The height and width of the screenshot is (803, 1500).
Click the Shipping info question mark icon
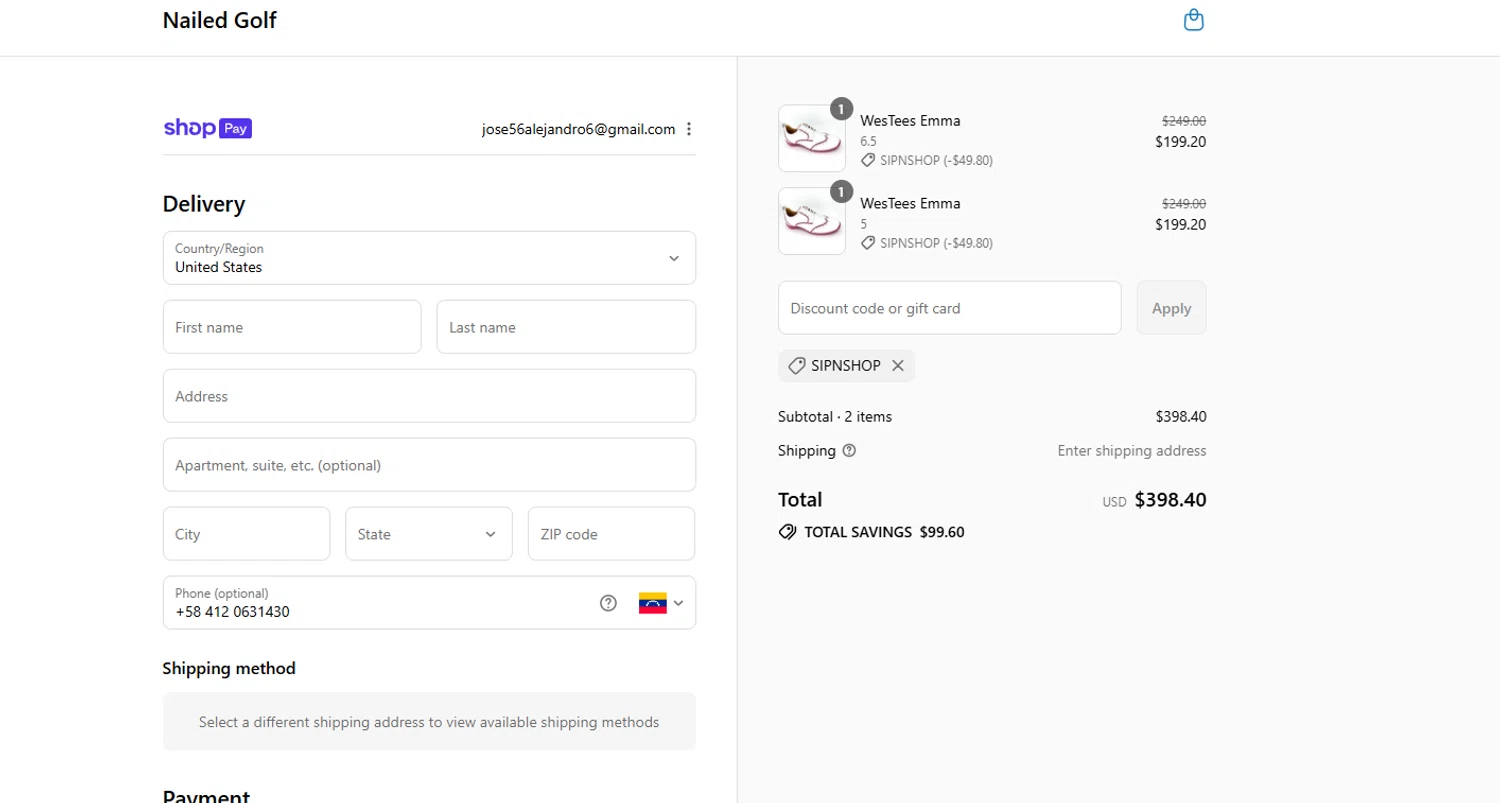pyautogui.click(x=849, y=451)
